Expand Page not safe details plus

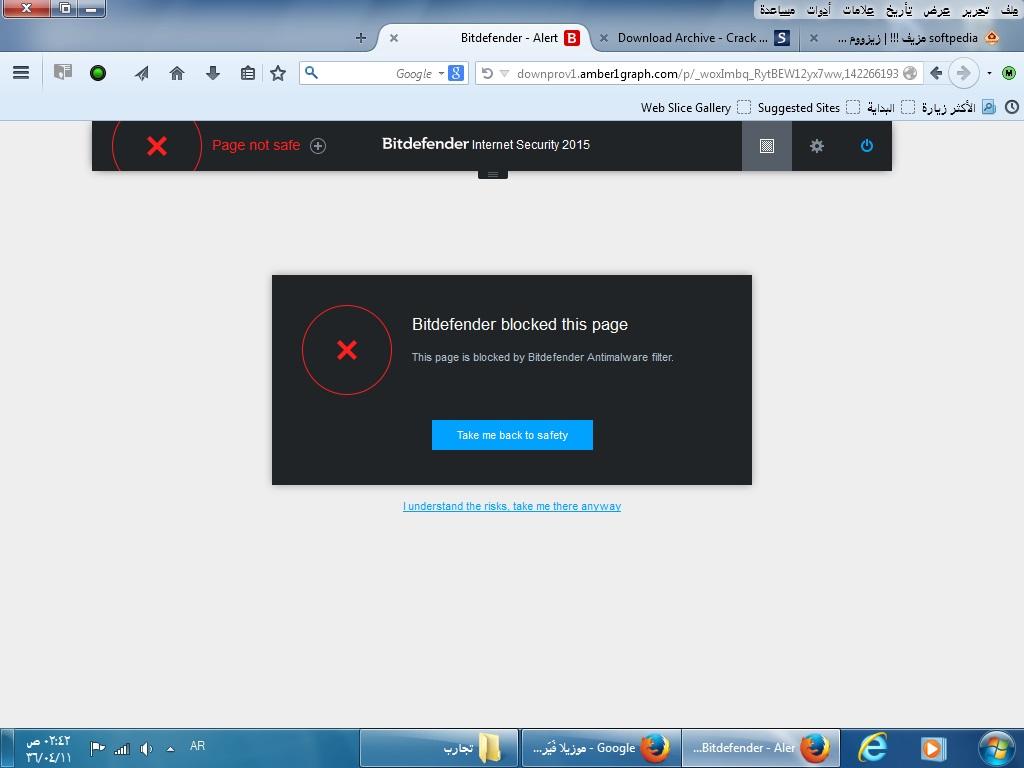click(318, 146)
